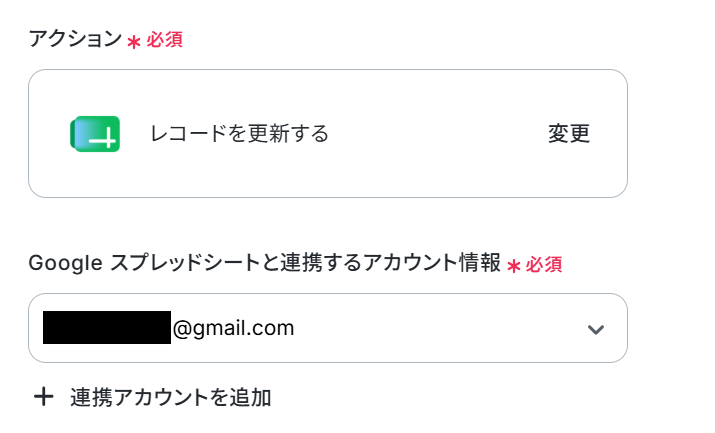Click the green Google Sheets icon
Image resolution: width=715 pixels, height=433 pixels.
(x=95, y=134)
